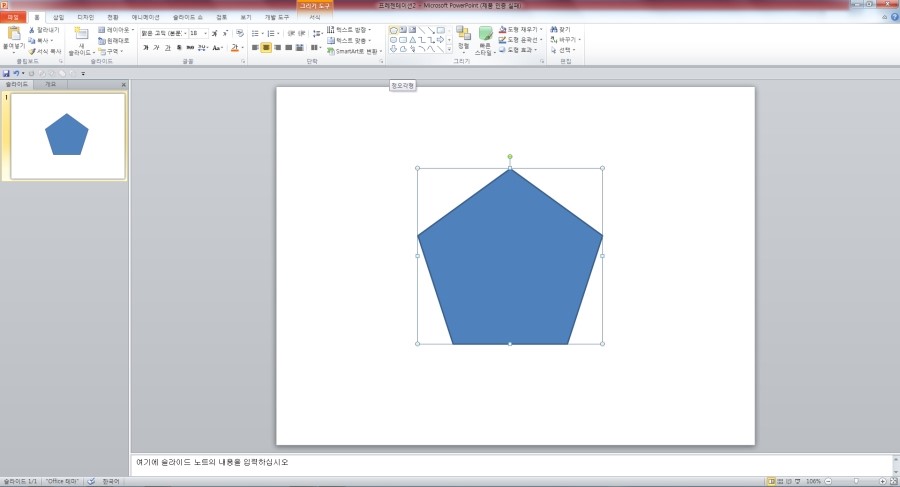Click the zoom slider handle
900x487 pixels.
point(856,481)
